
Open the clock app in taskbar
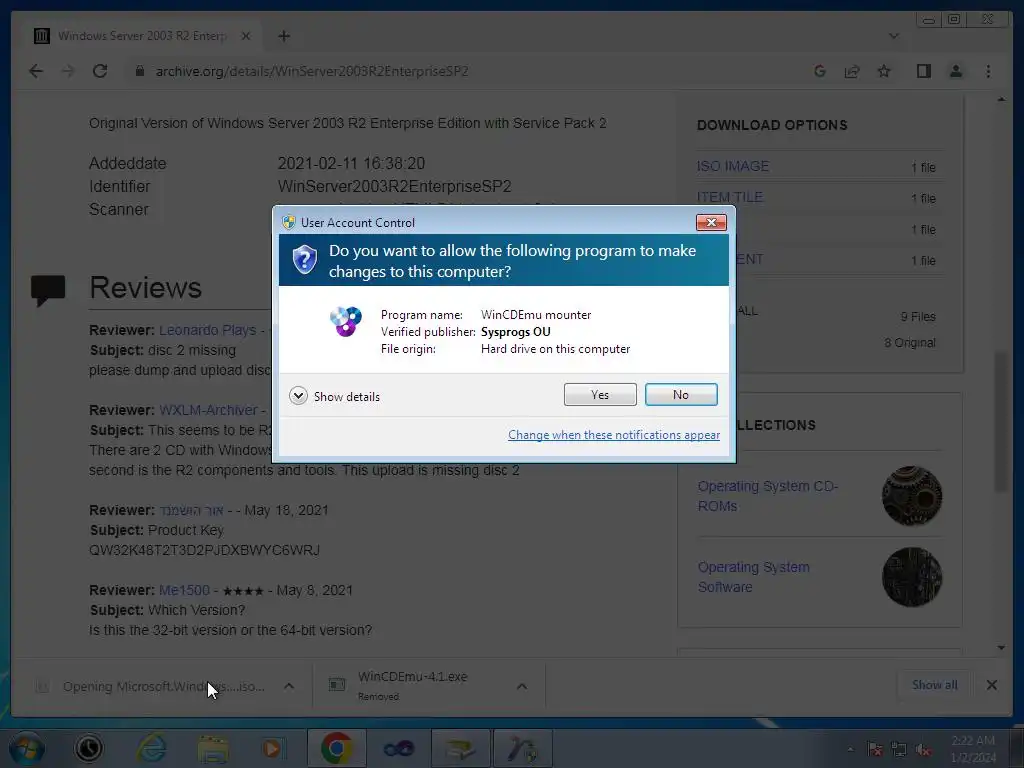pyautogui.click(x=89, y=748)
